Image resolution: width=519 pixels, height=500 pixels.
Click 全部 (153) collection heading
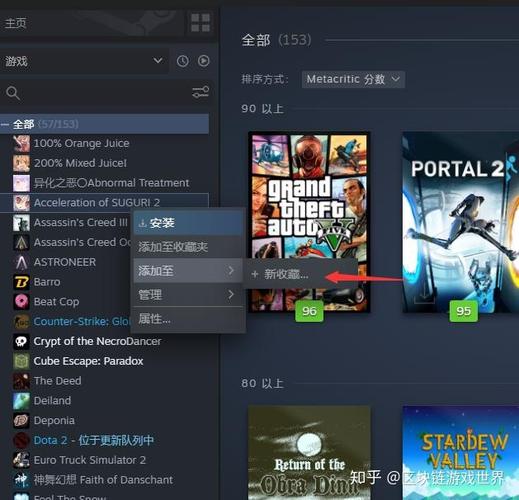click(x=276, y=40)
